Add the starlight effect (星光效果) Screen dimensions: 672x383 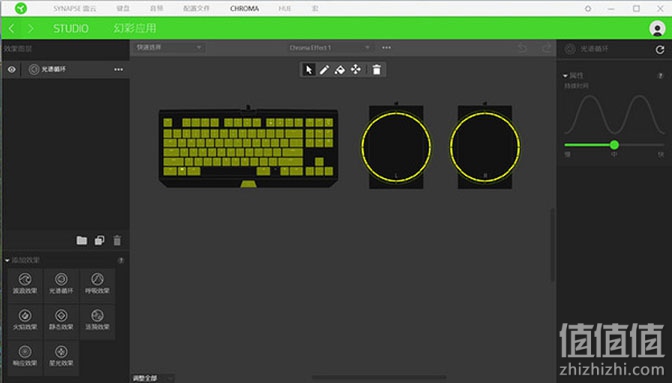click(61, 356)
